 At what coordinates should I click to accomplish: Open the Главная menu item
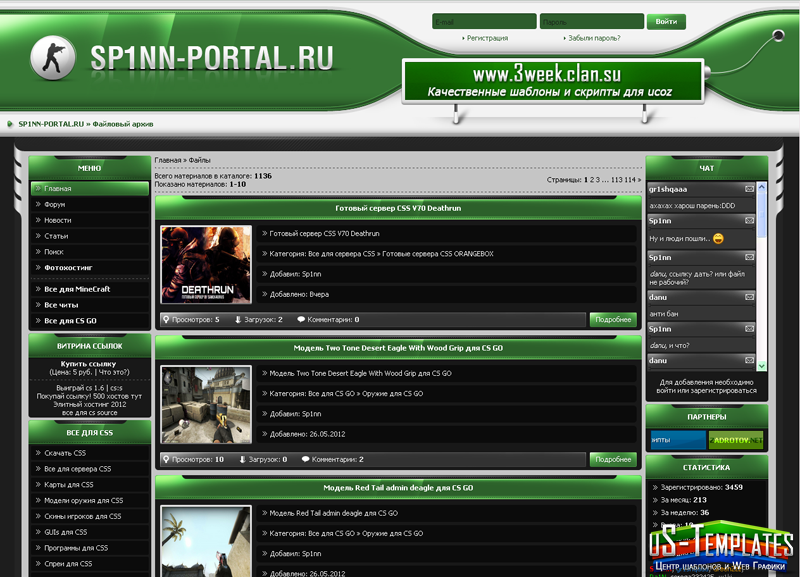[90, 188]
